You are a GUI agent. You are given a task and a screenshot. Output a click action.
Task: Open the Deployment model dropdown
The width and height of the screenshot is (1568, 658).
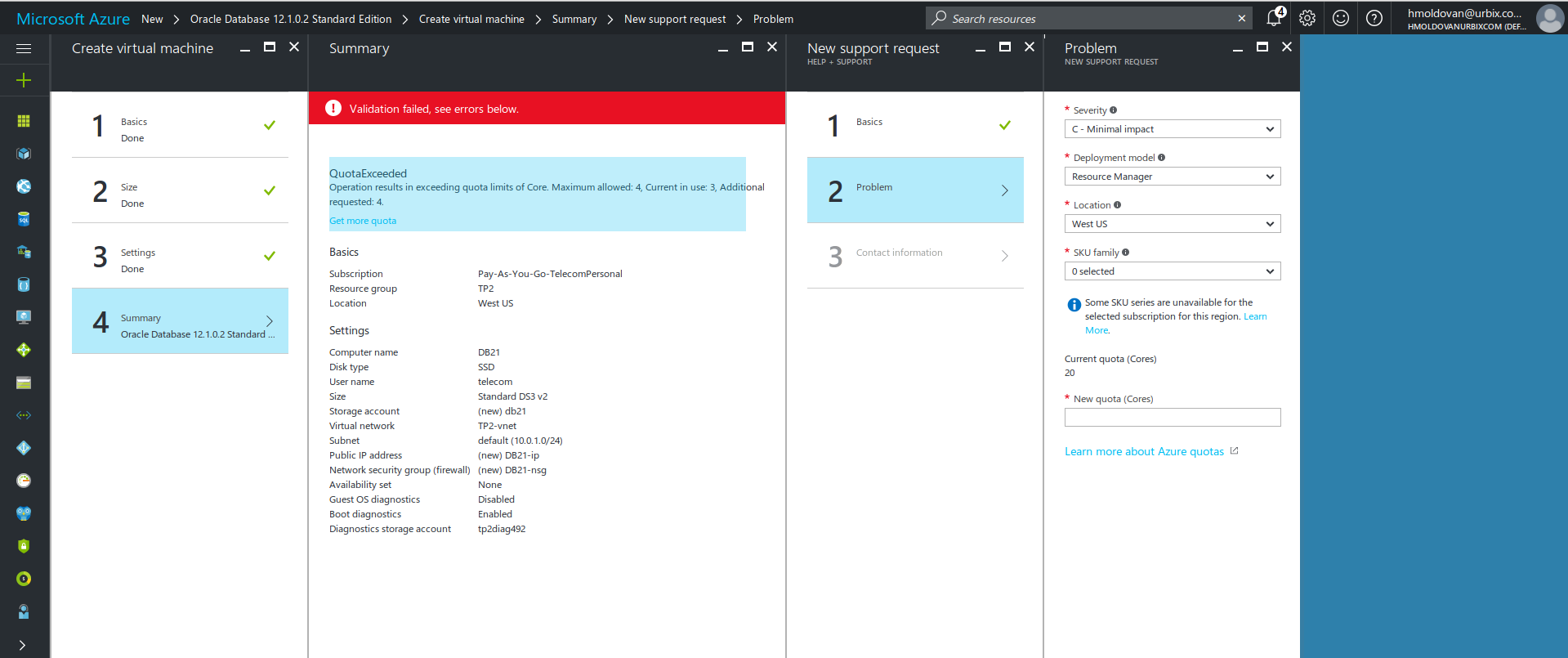point(1173,177)
